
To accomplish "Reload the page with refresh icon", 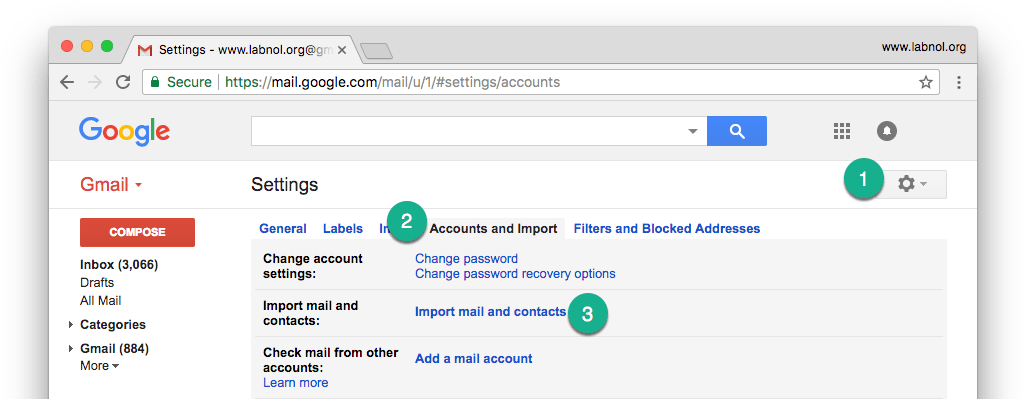I will (x=123, y=82).
